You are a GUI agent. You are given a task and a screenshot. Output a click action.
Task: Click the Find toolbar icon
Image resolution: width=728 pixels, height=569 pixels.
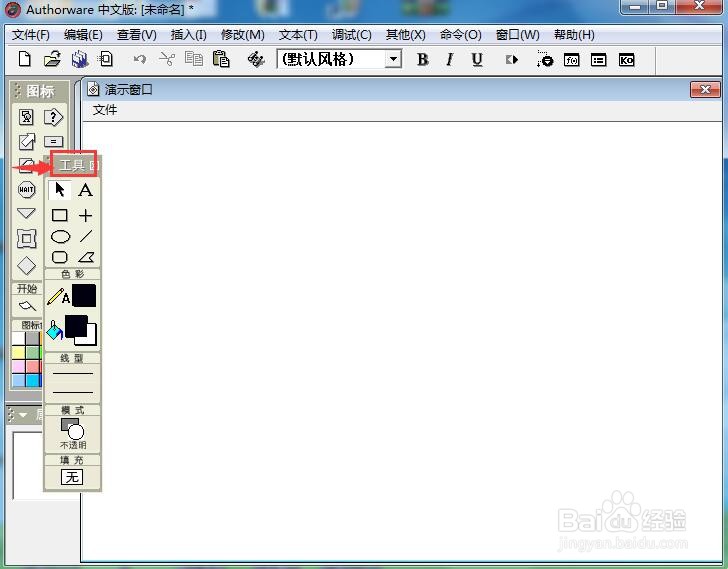(x=256, y=59)
